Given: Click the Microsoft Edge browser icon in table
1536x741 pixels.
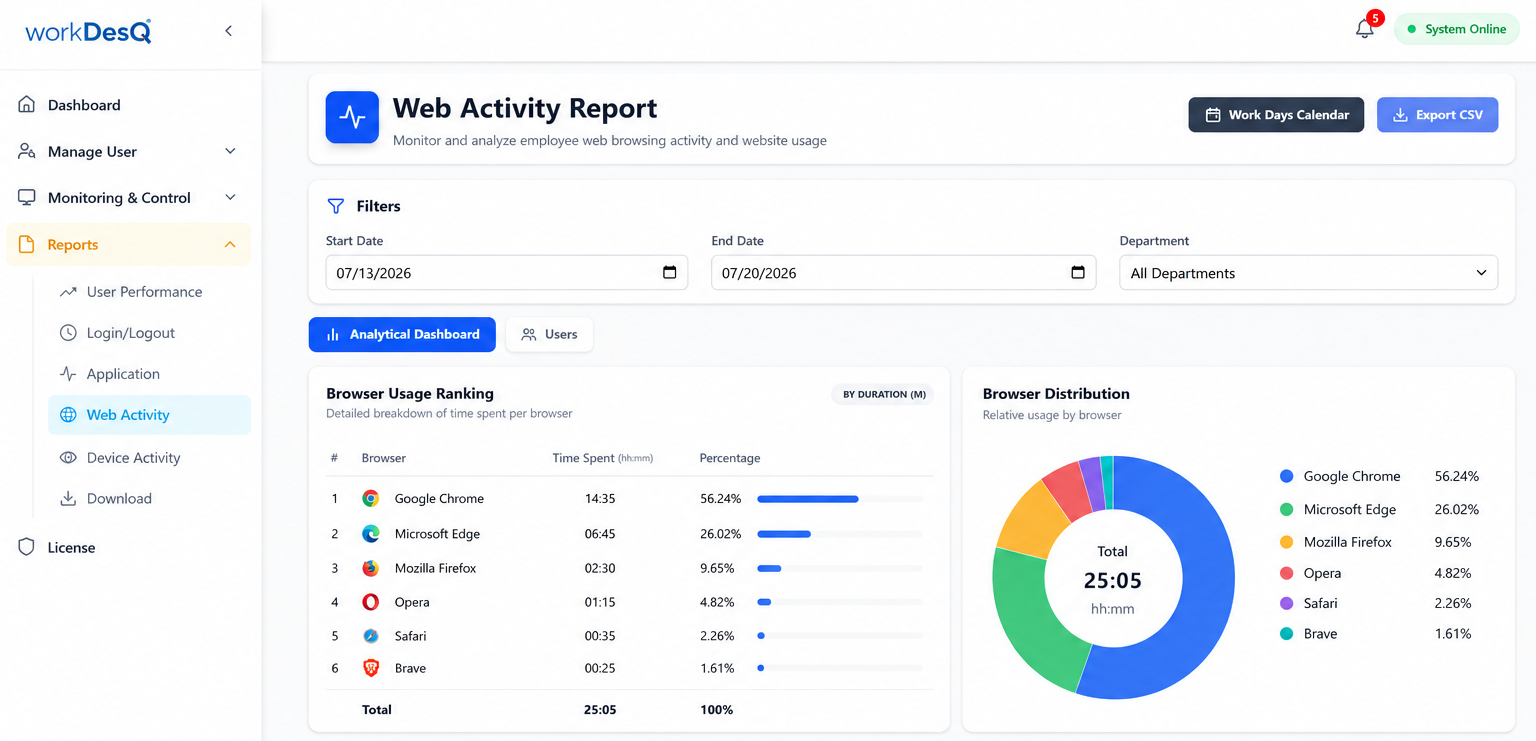Looking at the screenshot, I should [x=371, y=534].
